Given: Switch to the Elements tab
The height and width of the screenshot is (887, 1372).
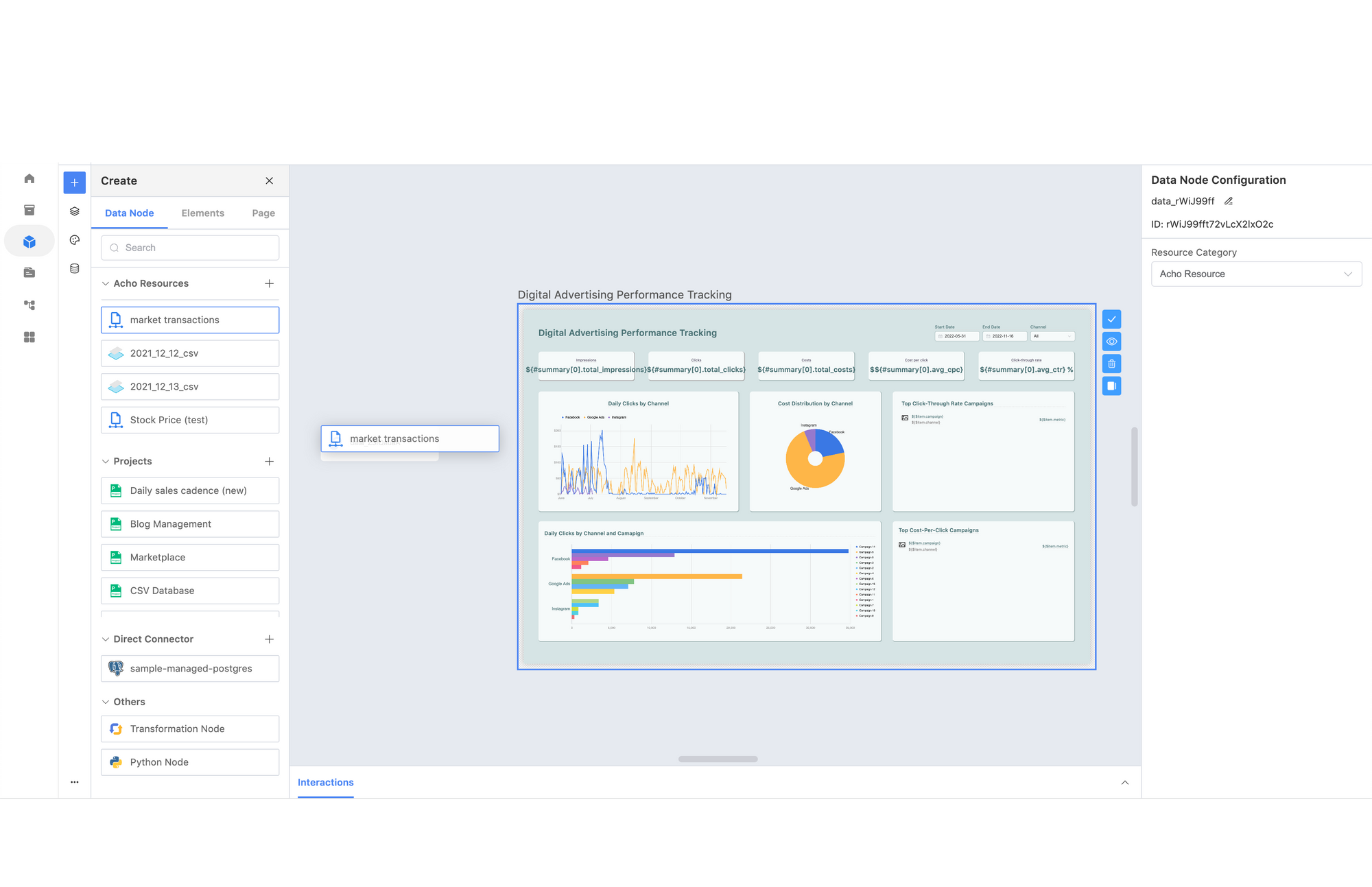Looking at the screenshot, I should (x=202, y=213).
